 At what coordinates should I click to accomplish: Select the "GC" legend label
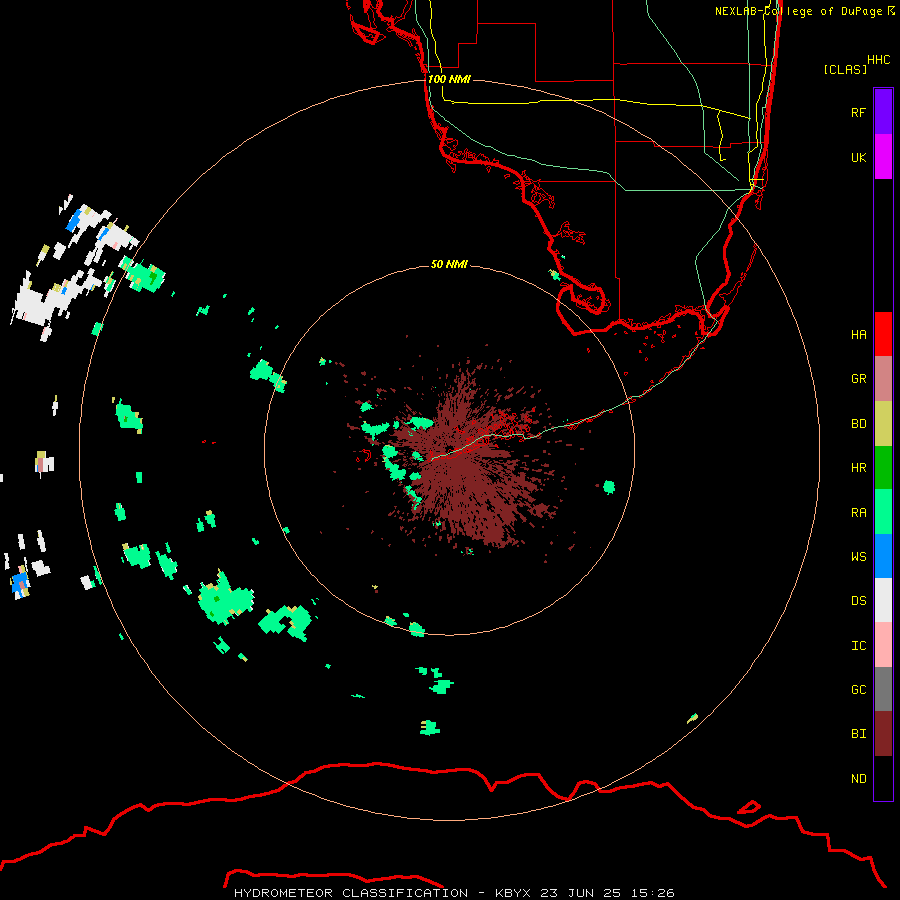tap(858, 689)
